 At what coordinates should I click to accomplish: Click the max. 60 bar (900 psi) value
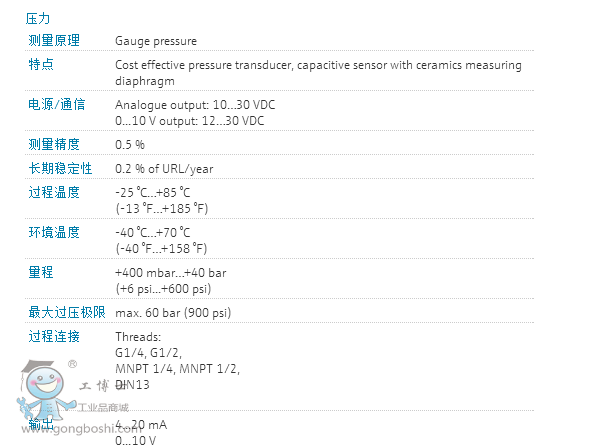[x=173, y=313]
